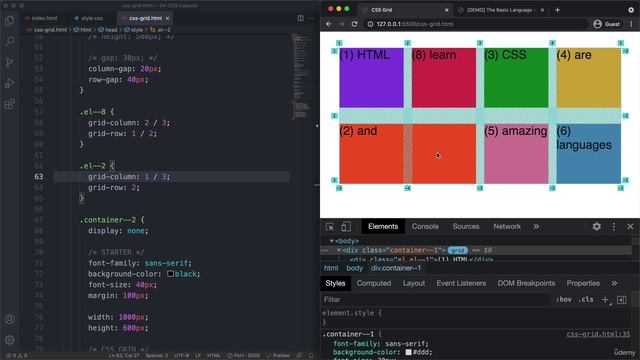The height and width of the screenshot is (360, 640).
Task: Collapse the div container--1 node
Action: point(338,250)
